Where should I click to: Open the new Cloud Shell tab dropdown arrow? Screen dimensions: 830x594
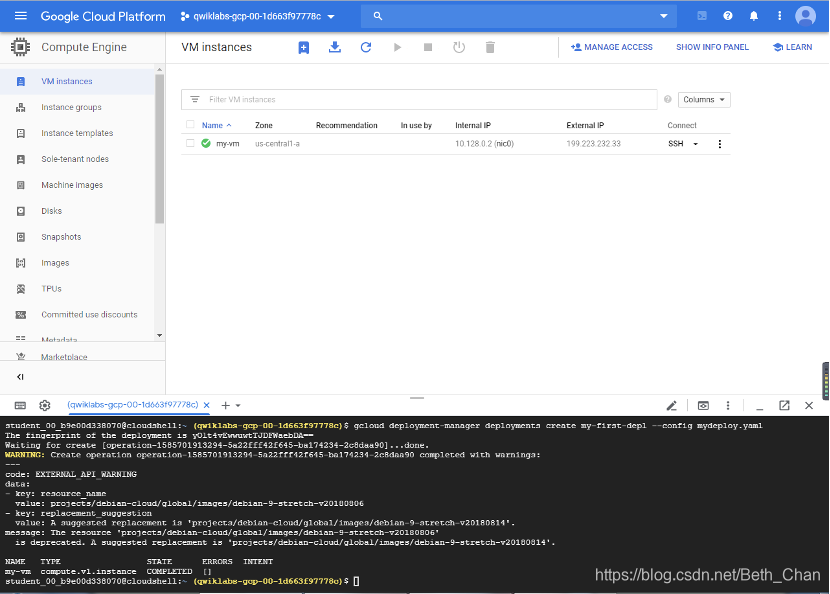click(x=238, y=406)
